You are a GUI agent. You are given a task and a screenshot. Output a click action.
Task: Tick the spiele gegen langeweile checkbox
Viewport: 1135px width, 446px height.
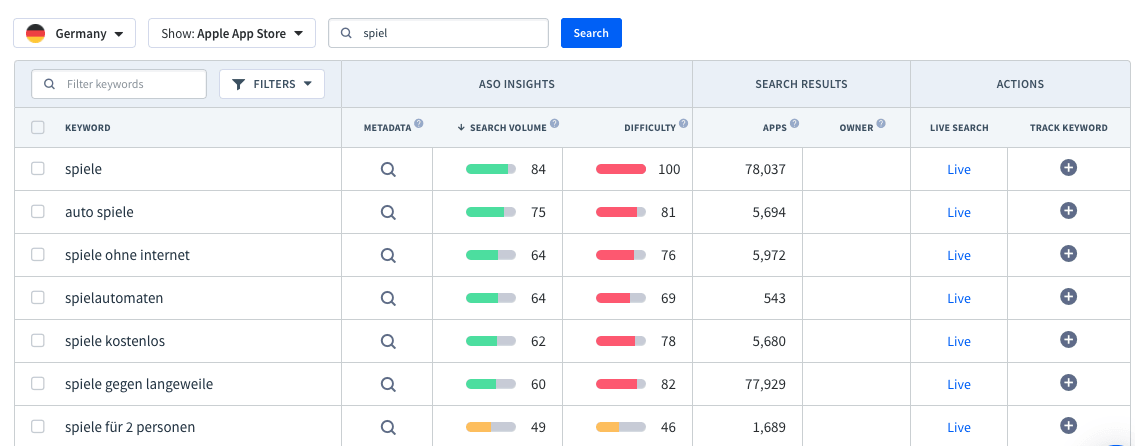coord(38,383)
